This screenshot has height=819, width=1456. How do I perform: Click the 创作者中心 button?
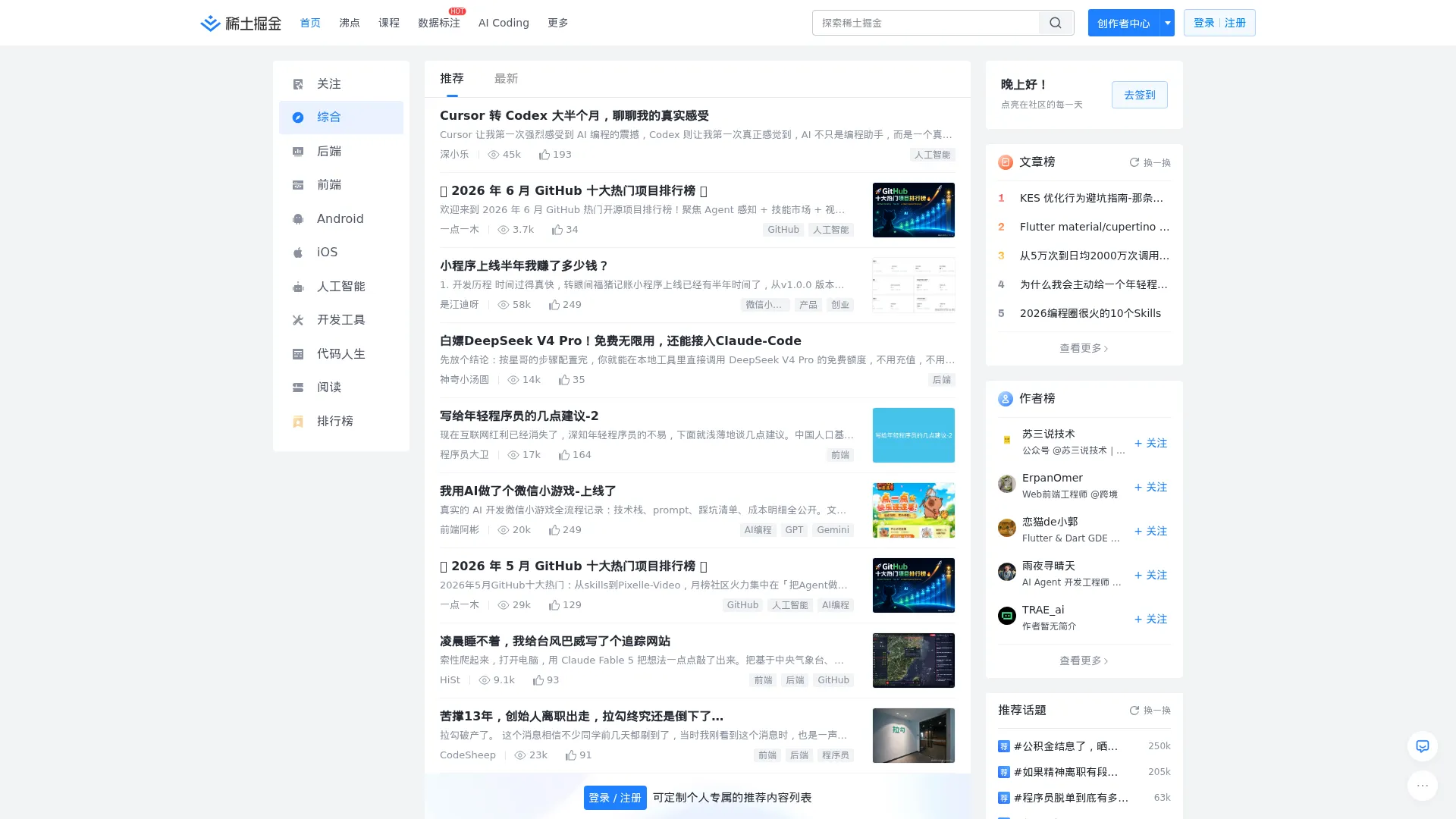(1124, 23)
